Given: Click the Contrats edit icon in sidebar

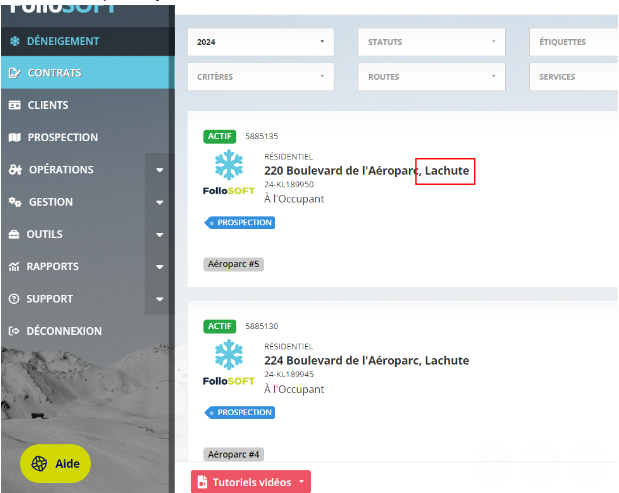Looking at the screenshot, I should [15, 73].
